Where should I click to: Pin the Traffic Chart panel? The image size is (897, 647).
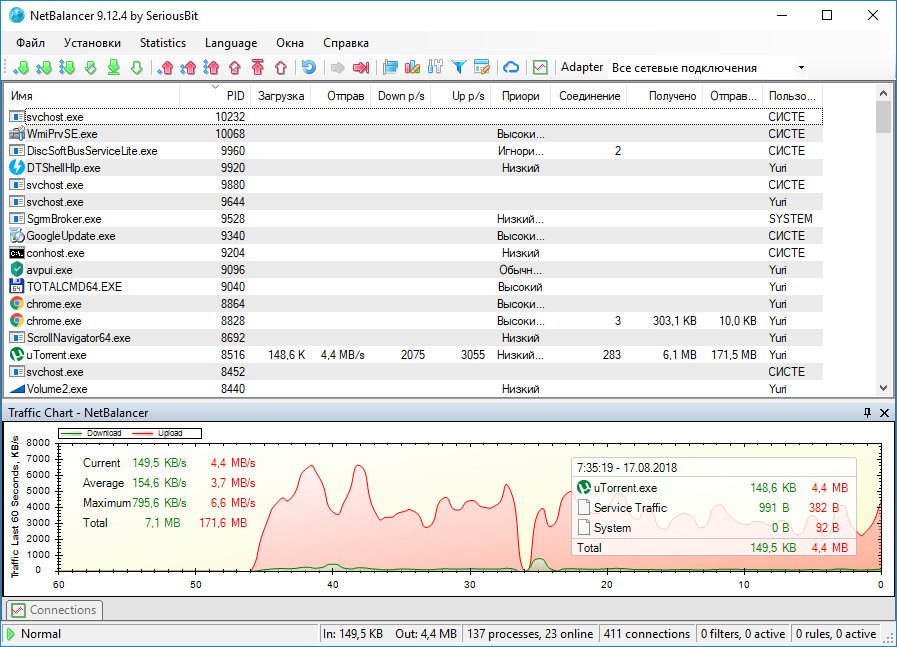[867, 412]
